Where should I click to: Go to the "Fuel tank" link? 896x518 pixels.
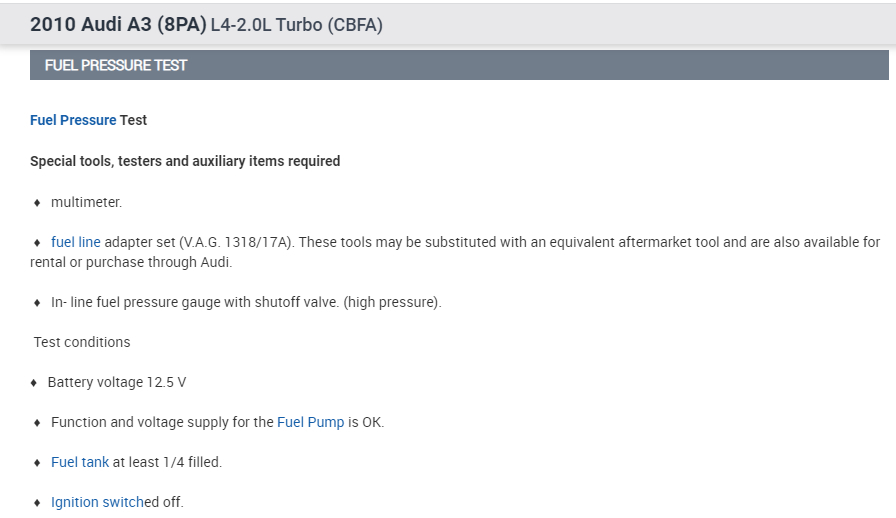pos(80,462)
